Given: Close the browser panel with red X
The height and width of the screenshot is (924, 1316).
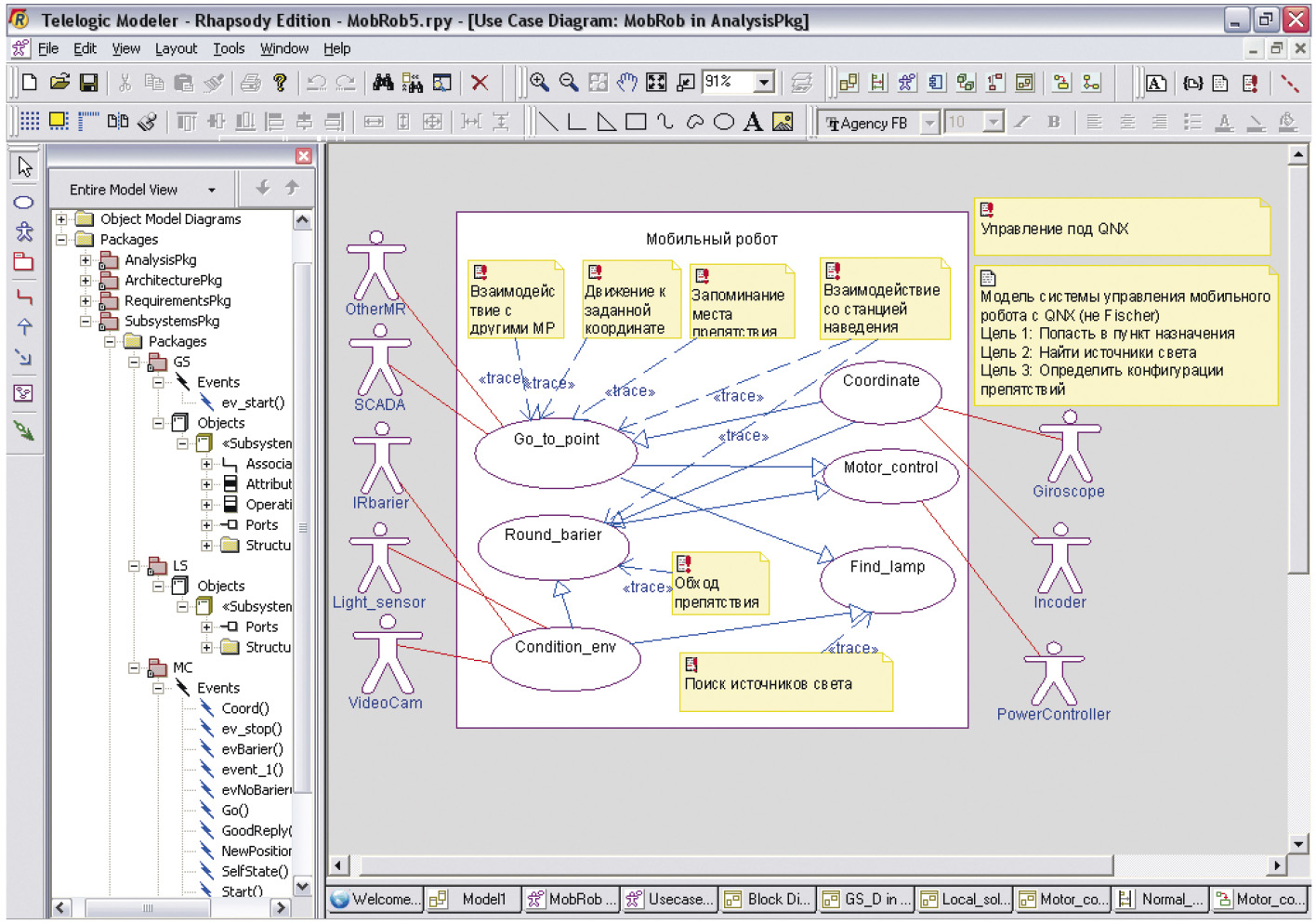Looking at the screenshot, I should tap(304, 156).
